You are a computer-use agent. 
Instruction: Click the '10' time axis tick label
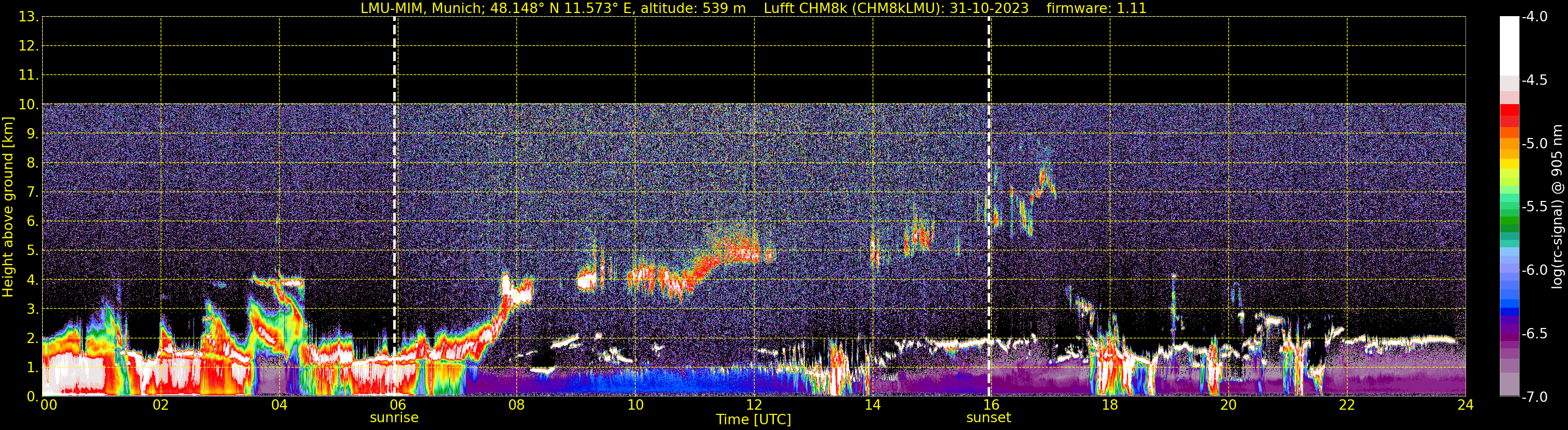[x=636, y=405]
